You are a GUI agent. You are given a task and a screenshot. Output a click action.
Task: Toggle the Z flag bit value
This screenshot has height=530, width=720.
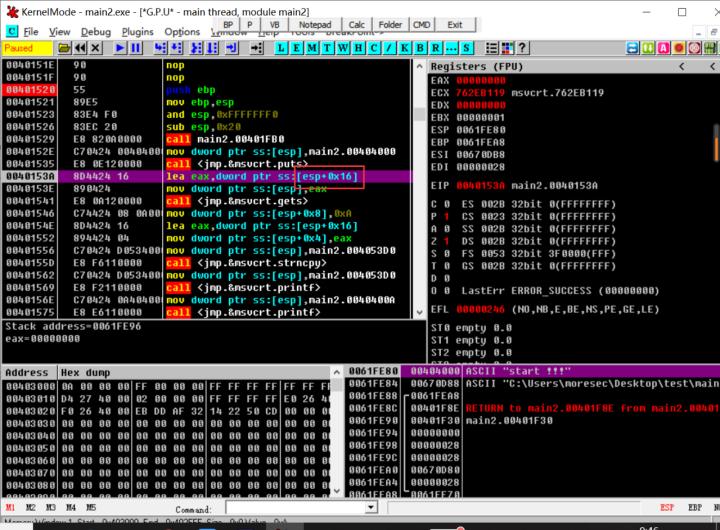(x=447, y=241)
